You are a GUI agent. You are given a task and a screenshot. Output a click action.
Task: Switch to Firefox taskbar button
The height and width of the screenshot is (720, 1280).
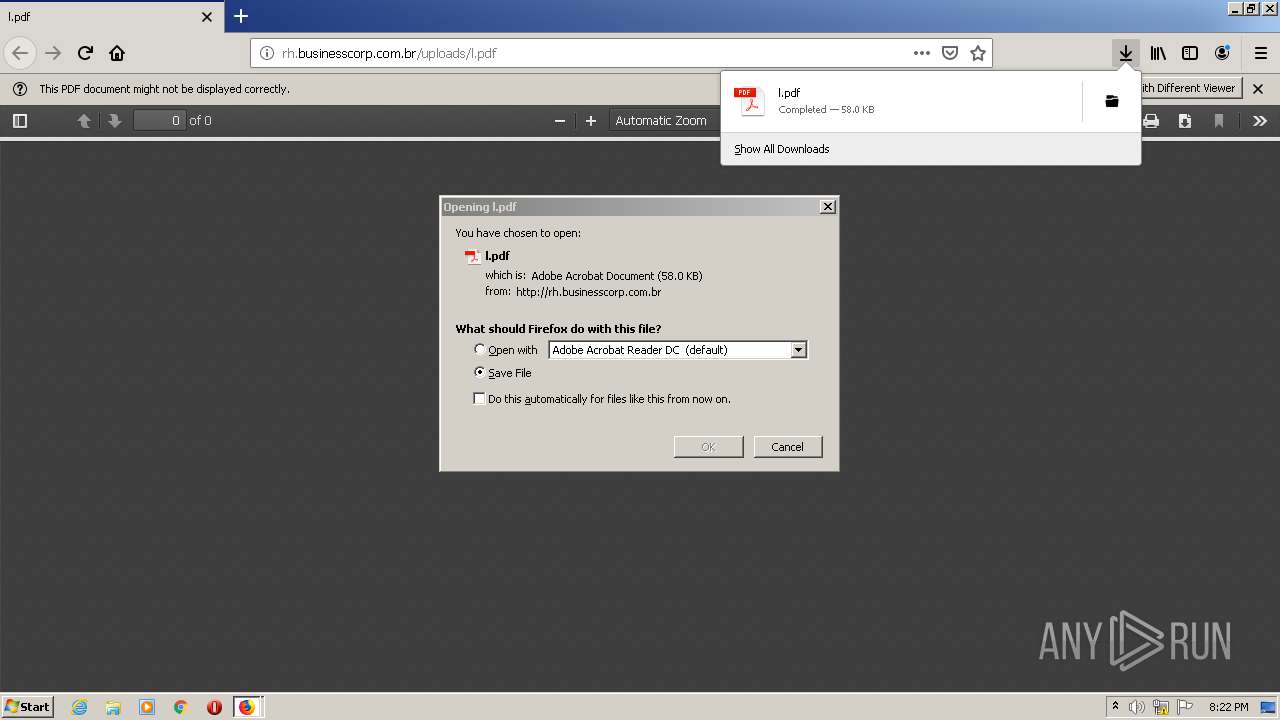click(x=247, y=707)
